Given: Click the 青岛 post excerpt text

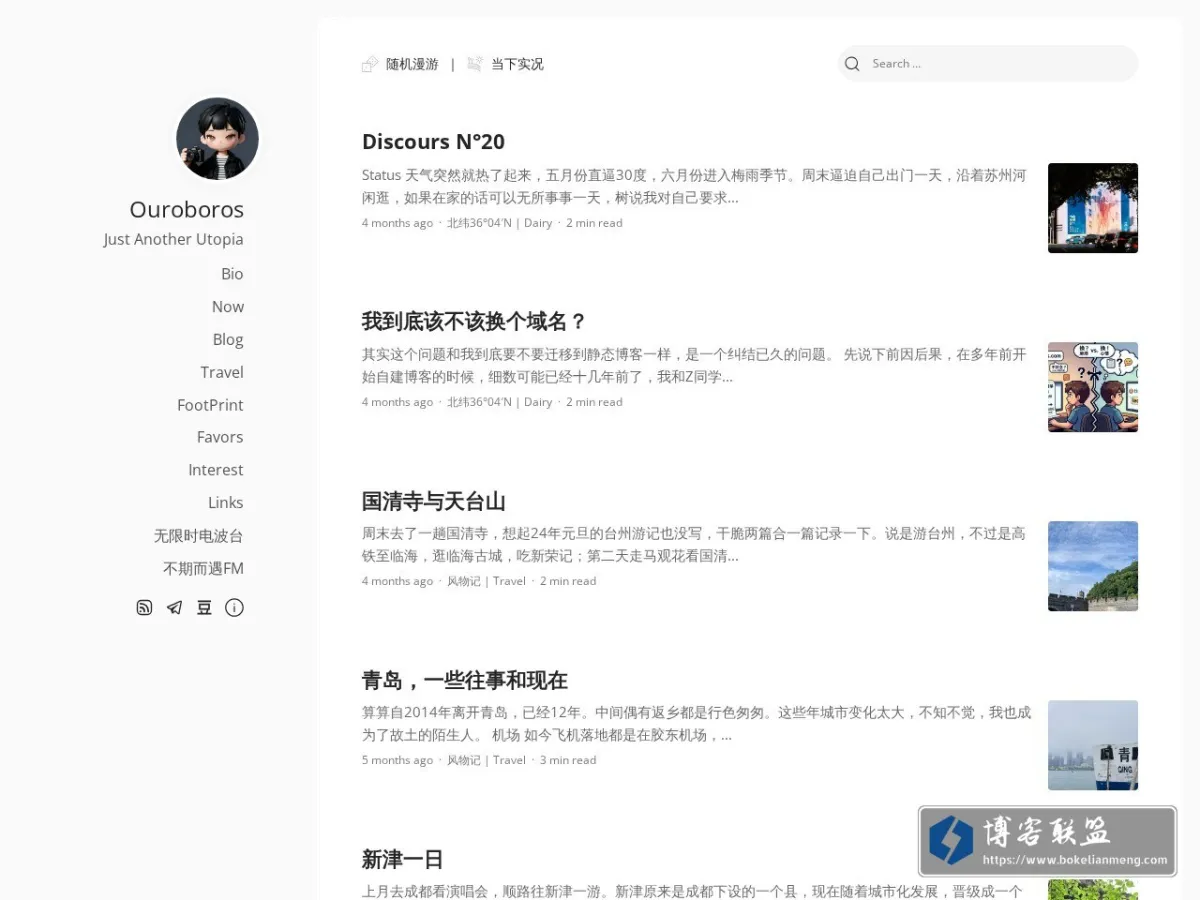Looking at the screenshot, I should [x=696, y=723].
